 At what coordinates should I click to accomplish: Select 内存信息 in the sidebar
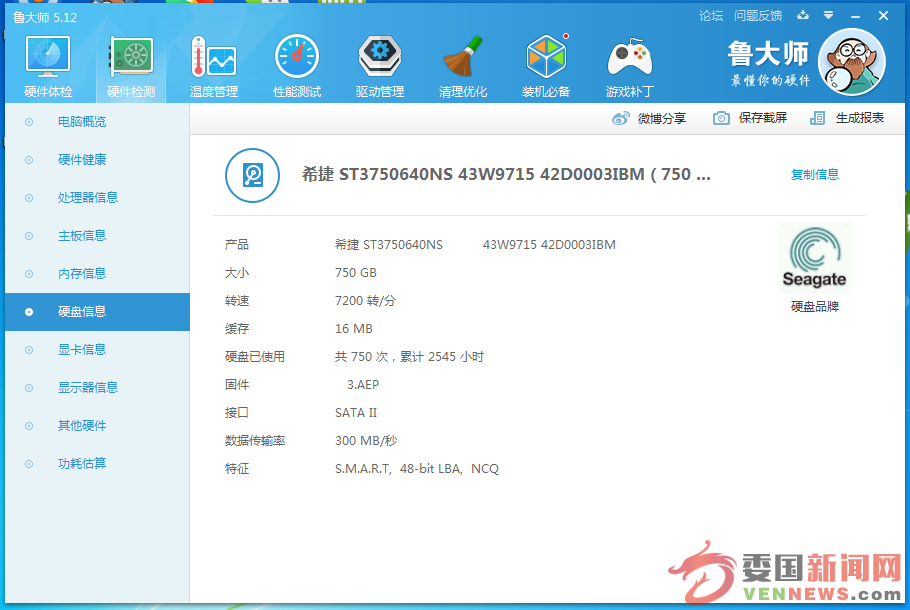(98, 274)
